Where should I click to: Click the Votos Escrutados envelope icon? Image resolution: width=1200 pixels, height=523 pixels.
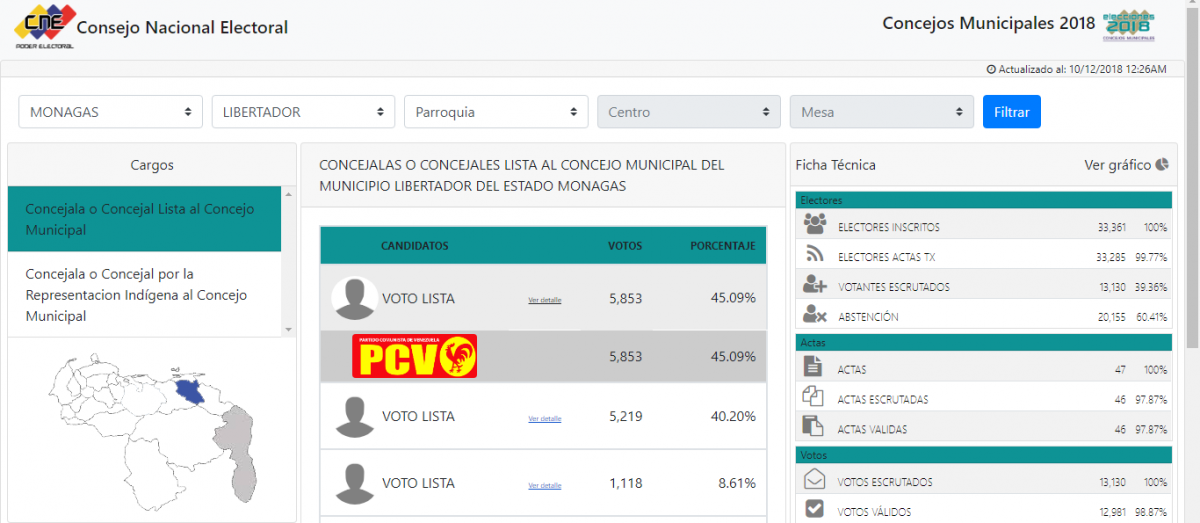click(814, 479)
